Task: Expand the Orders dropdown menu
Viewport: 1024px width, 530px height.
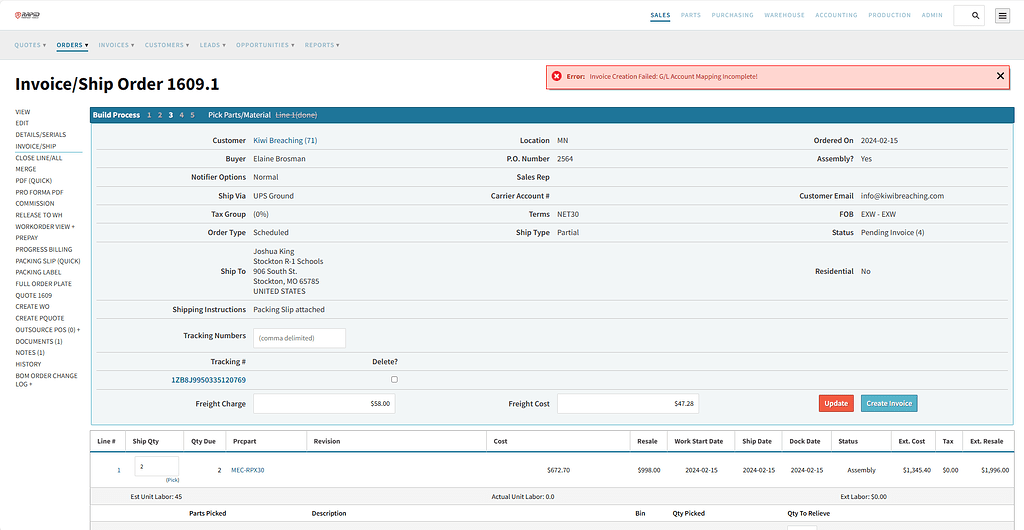Action: tap(72, 45)
